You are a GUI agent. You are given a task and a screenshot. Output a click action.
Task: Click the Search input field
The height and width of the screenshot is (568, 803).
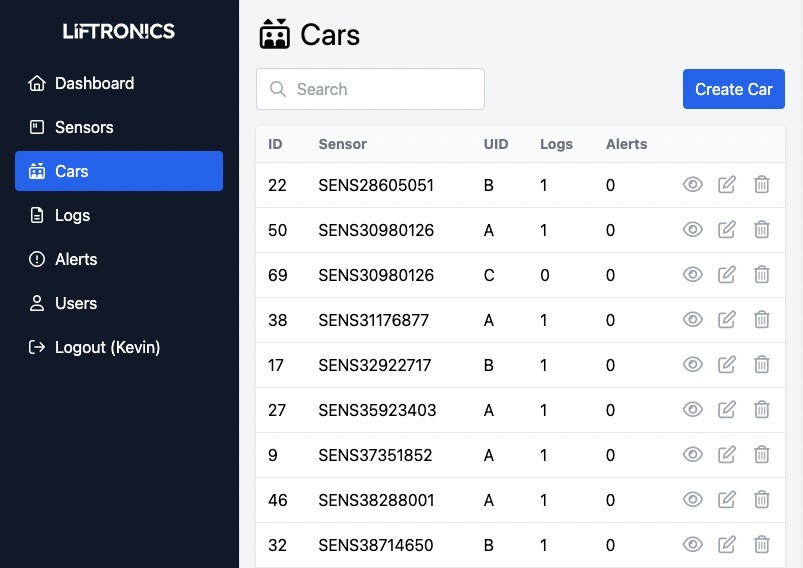pyautogui.click(x=383, y=89)
